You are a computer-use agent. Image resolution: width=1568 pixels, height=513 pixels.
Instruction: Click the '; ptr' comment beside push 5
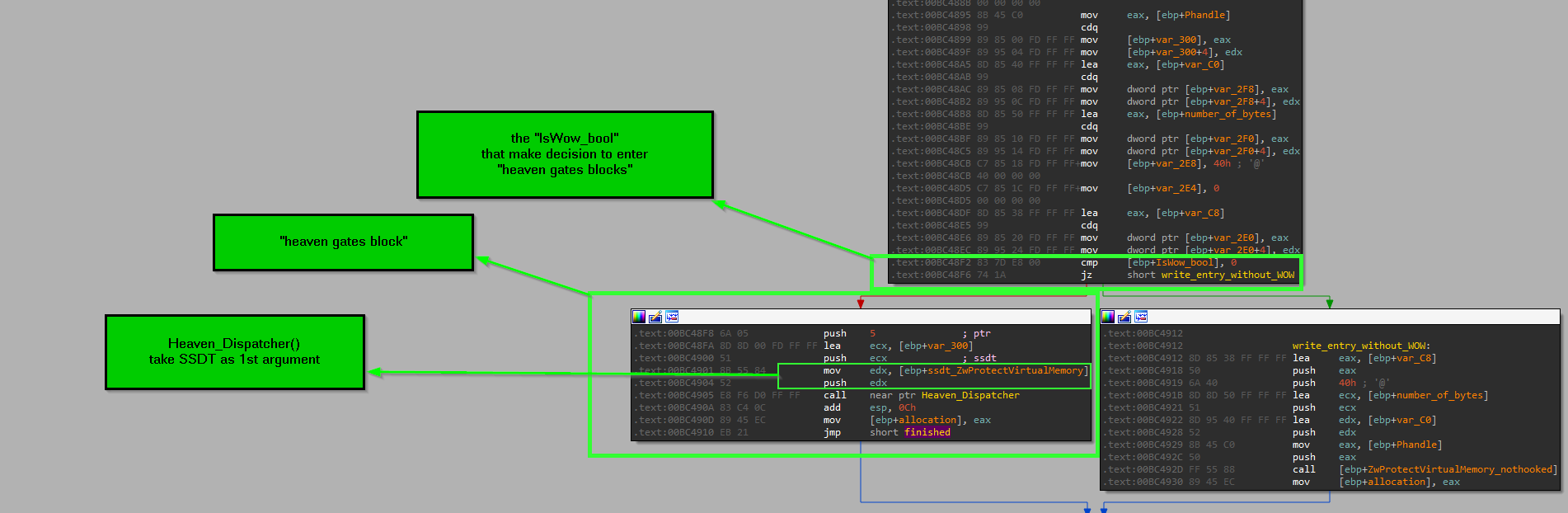[977, 333]
